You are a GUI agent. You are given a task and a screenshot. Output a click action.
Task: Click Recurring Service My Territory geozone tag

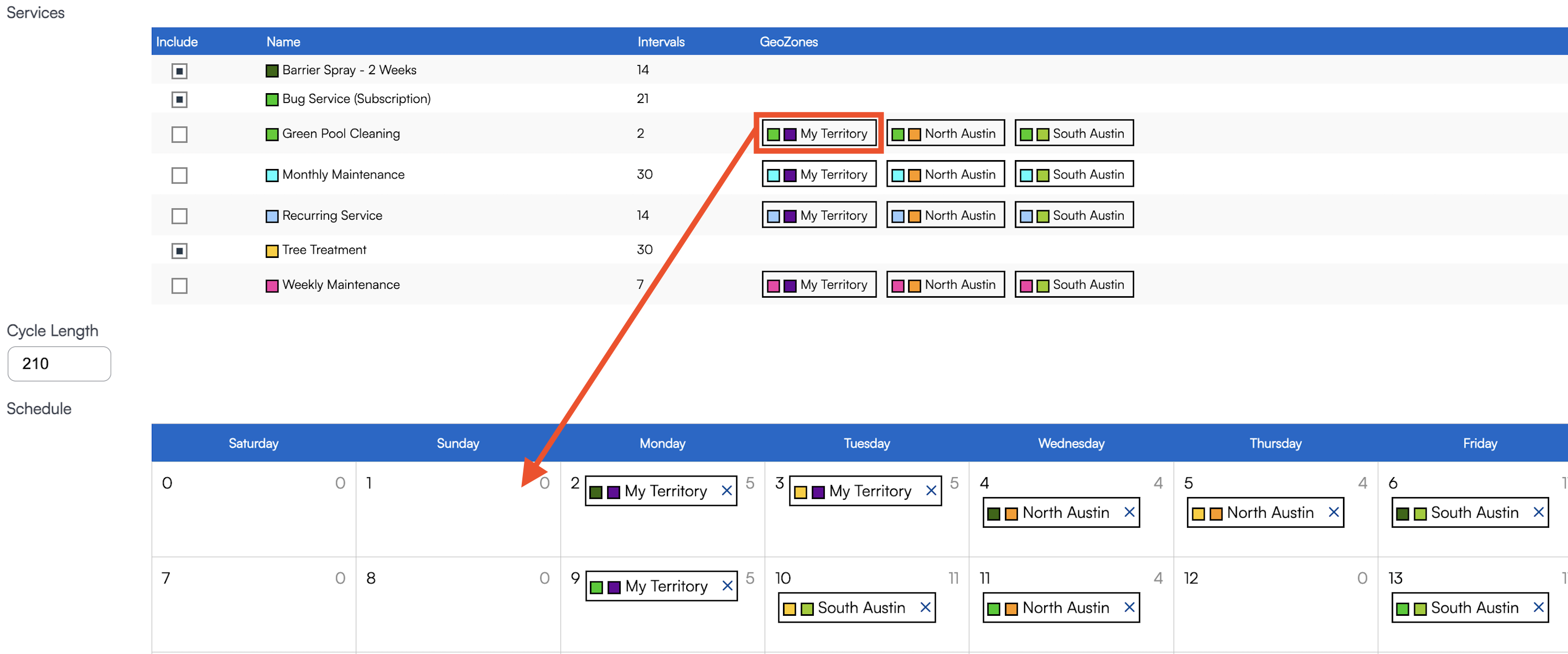coord(819,216)
